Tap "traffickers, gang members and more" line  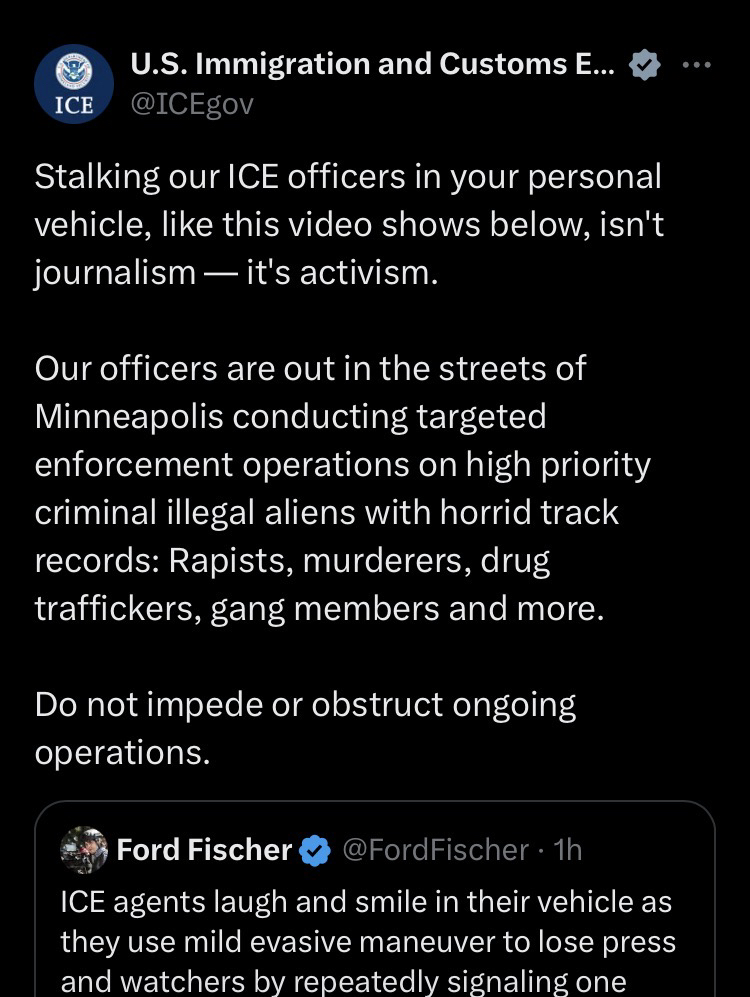(x=319, y=609)
